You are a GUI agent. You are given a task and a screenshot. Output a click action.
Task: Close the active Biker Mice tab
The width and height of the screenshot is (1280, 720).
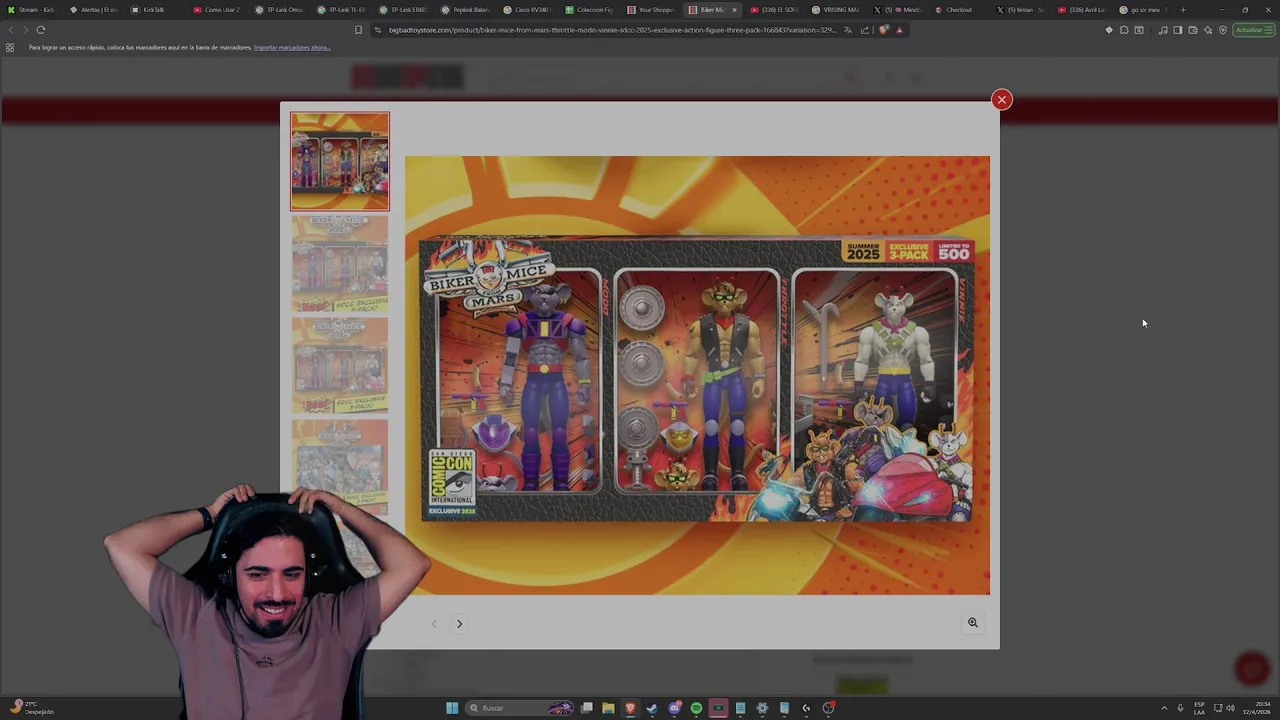734,10
